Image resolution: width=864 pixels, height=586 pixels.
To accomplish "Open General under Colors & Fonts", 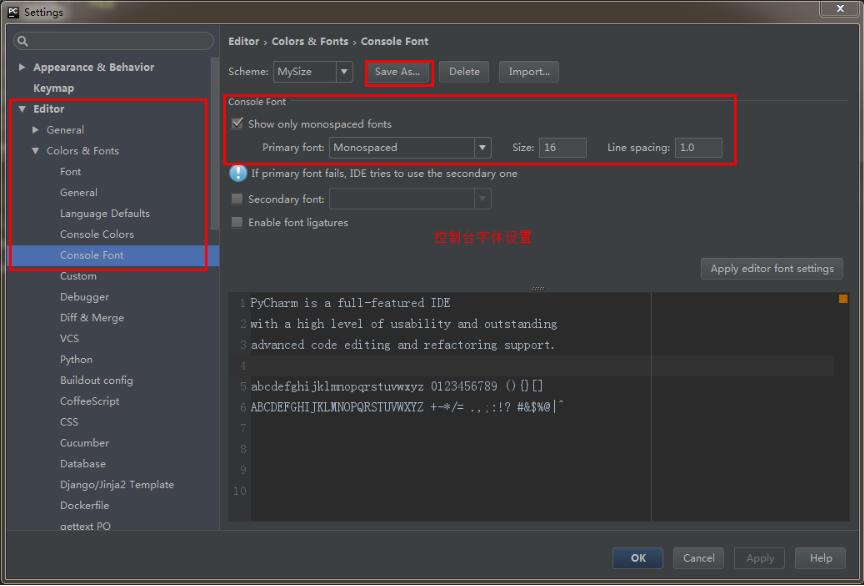I will tap(79, 193).
